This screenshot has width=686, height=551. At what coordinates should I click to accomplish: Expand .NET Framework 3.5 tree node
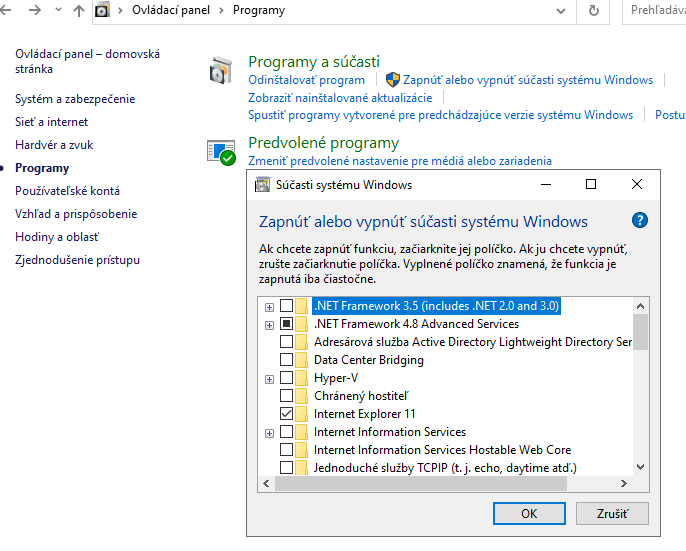point(270,307)
